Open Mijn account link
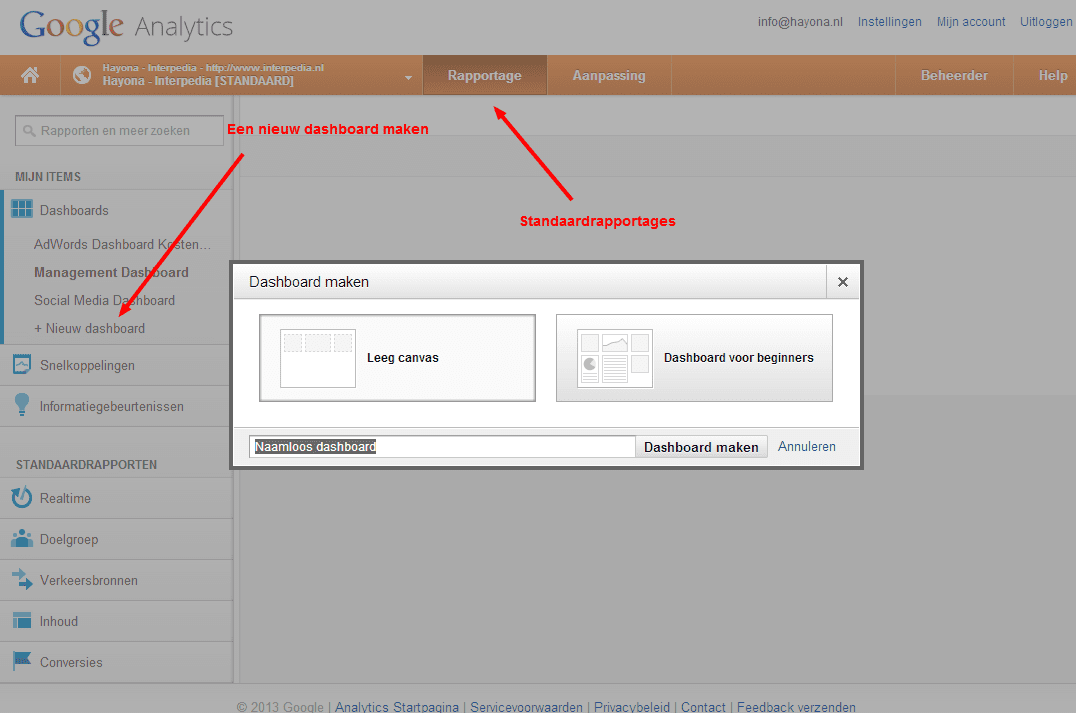Screen dimensions: 1076x713 tap(971, 22)
